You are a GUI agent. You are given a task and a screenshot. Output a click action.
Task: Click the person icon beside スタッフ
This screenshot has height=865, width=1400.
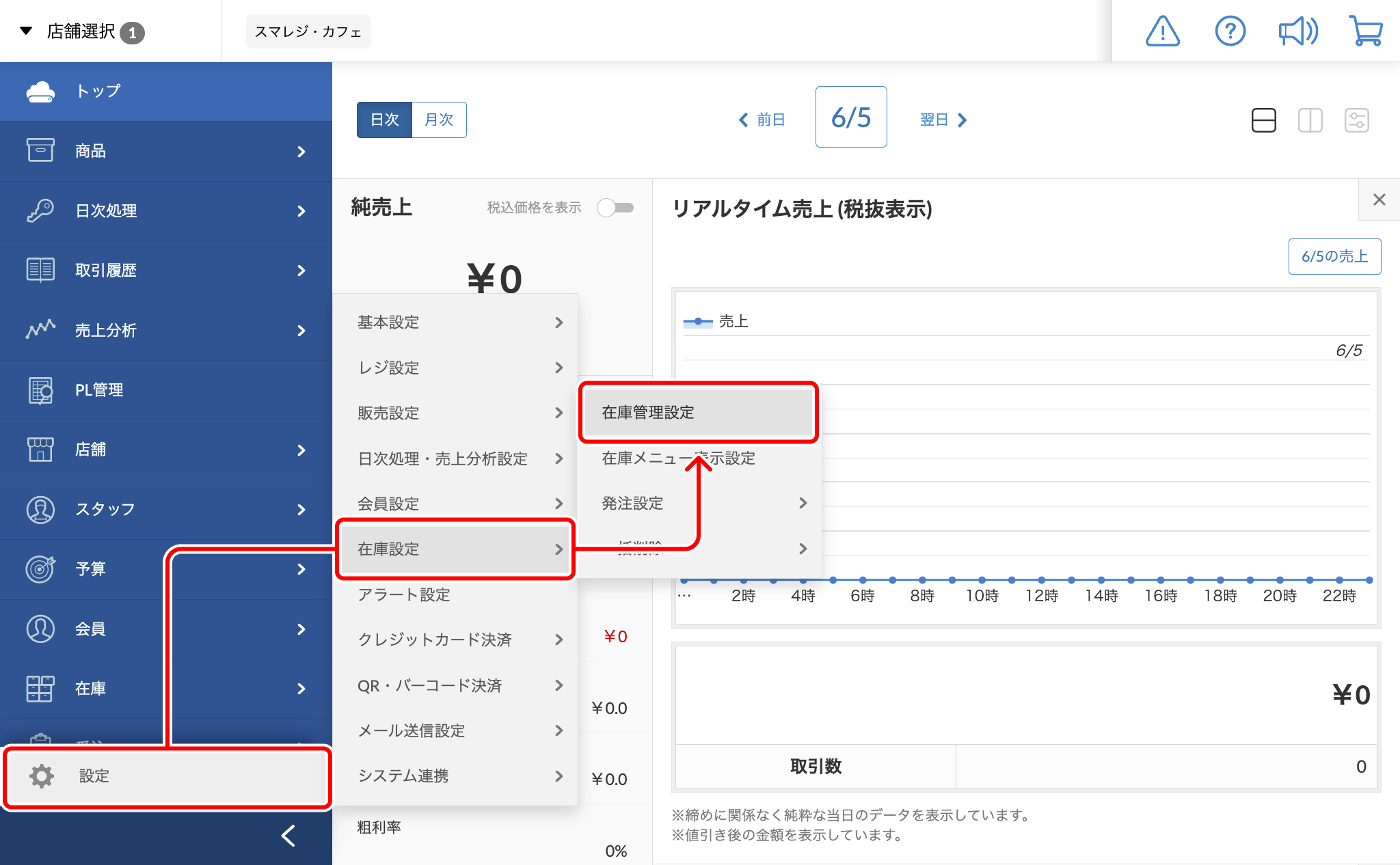click(x=40, y=510)
